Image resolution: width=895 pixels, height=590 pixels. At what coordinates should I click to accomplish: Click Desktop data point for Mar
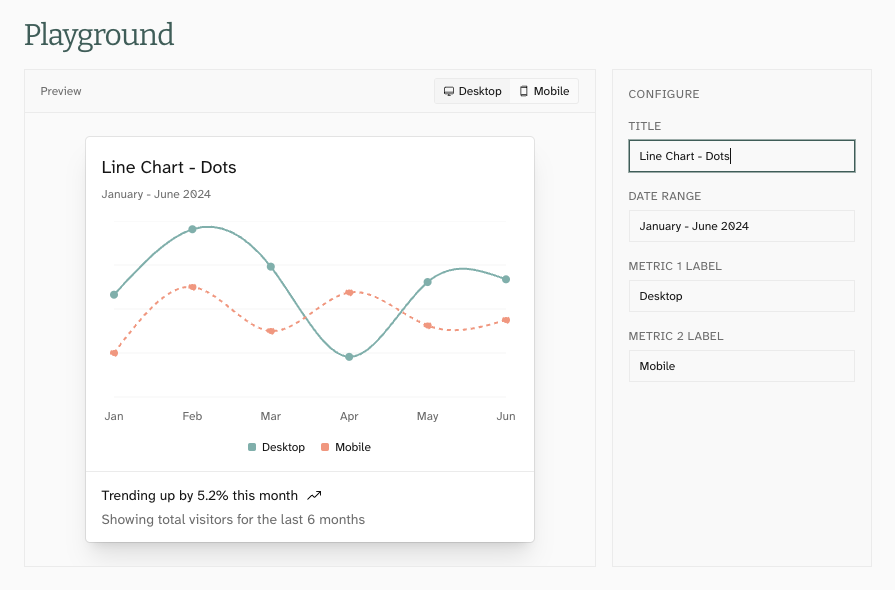pyautogui.click(x=271, y=266)
